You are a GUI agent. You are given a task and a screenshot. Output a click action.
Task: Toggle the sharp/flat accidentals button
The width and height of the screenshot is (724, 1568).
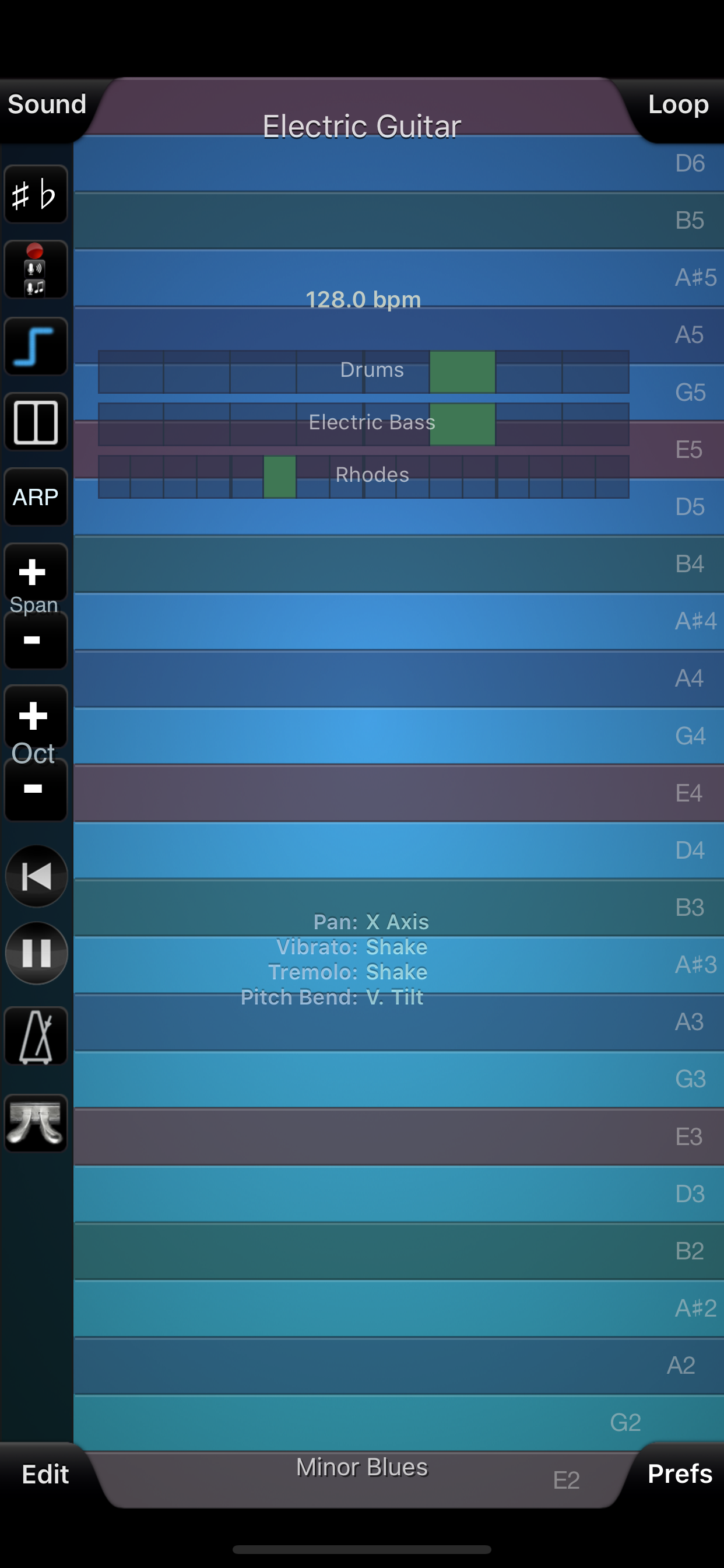36,195
